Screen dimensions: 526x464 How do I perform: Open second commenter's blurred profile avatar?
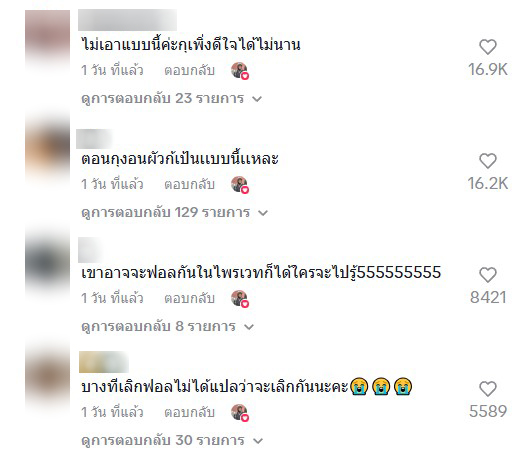click(47, 148)
